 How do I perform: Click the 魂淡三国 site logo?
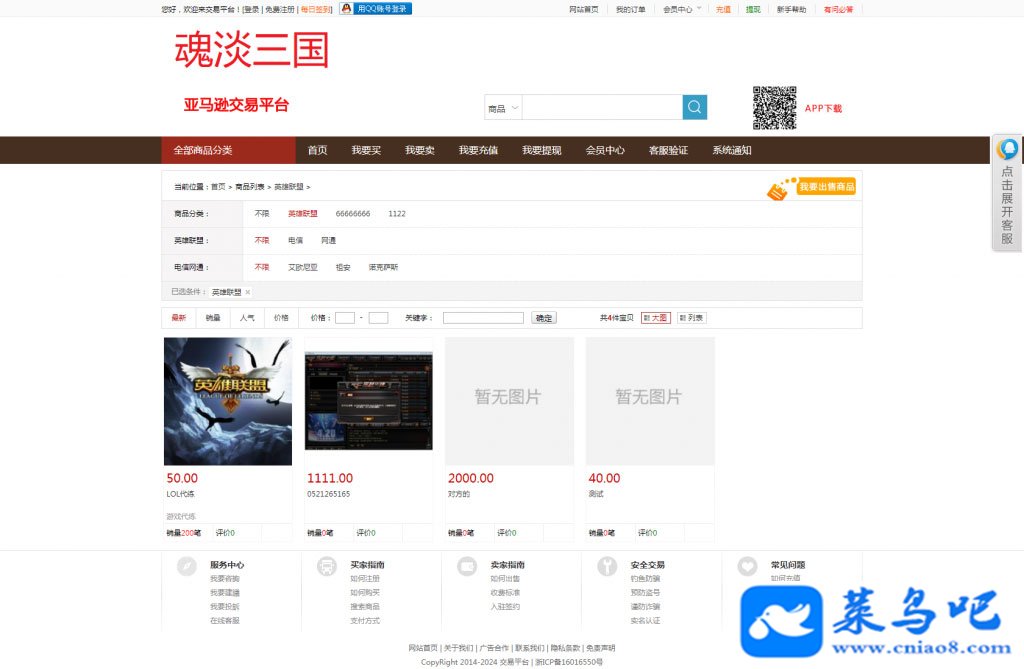click(x=251, y=50)
